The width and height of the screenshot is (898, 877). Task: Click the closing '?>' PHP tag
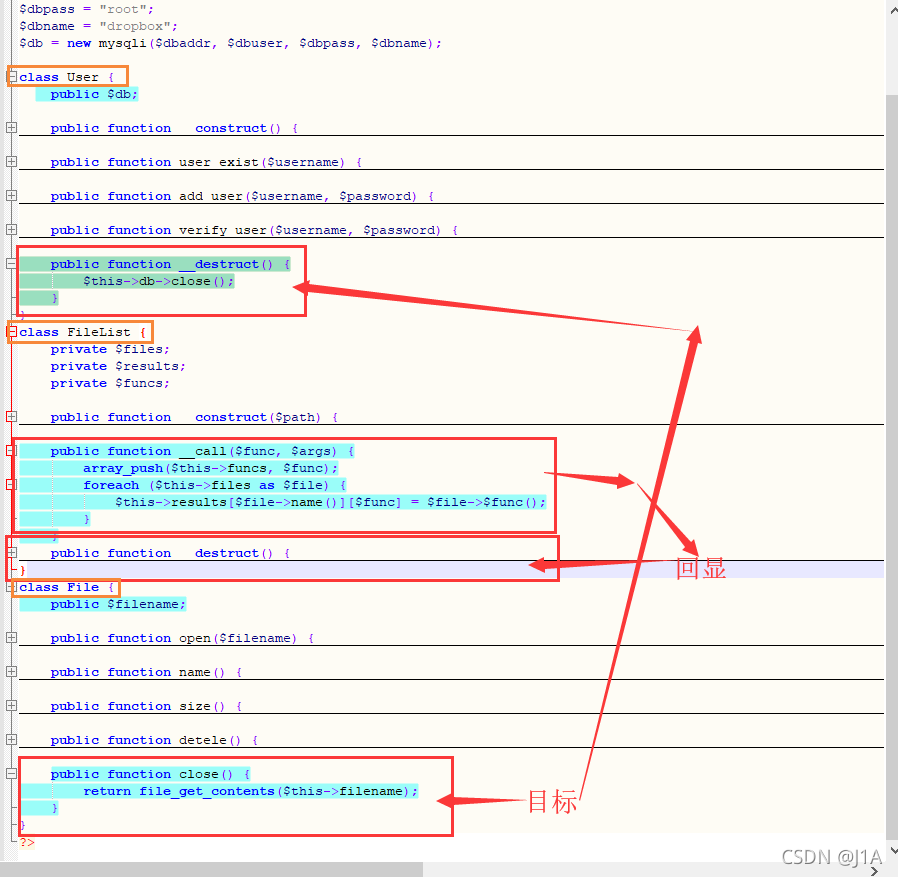click(27, 842)
